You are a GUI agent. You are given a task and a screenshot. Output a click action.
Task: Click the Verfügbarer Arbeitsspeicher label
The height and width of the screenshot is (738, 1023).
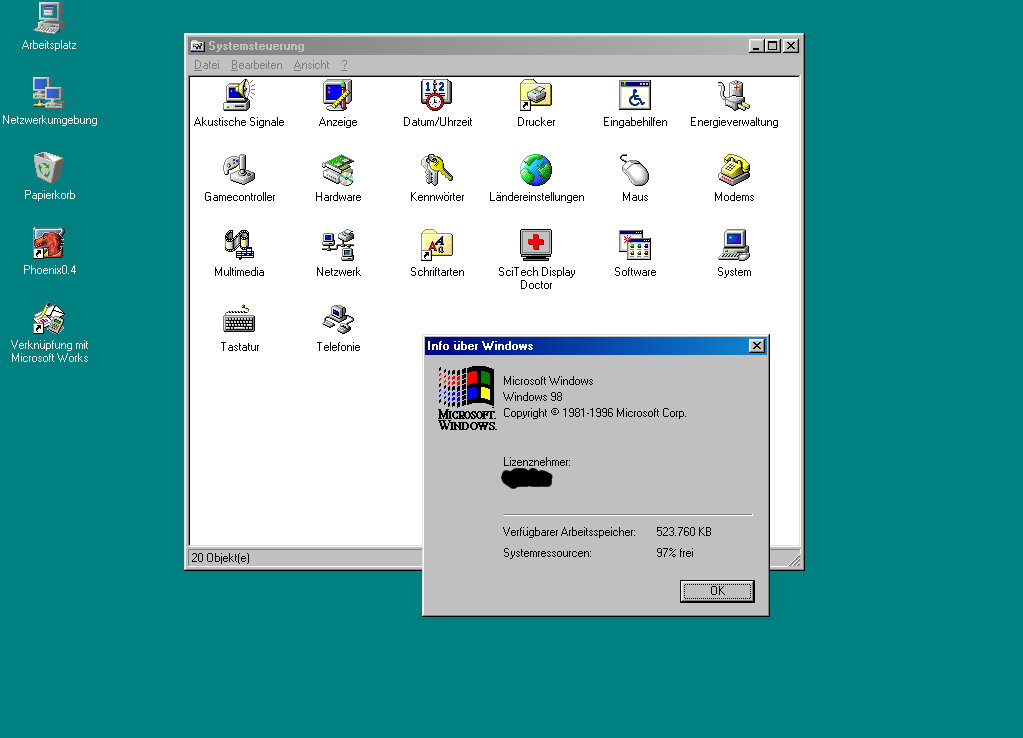pos(569,532)
